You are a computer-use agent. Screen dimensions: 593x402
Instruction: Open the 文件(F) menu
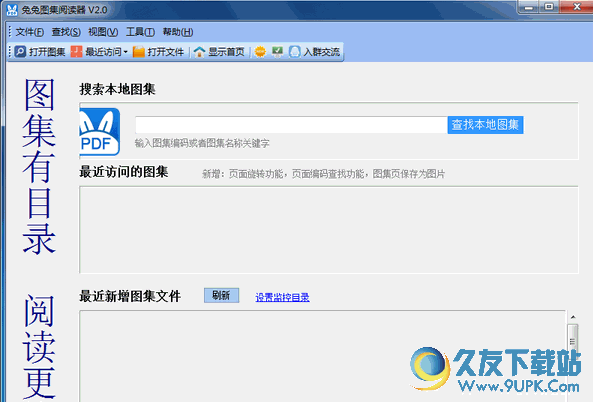tap(29, 32)
